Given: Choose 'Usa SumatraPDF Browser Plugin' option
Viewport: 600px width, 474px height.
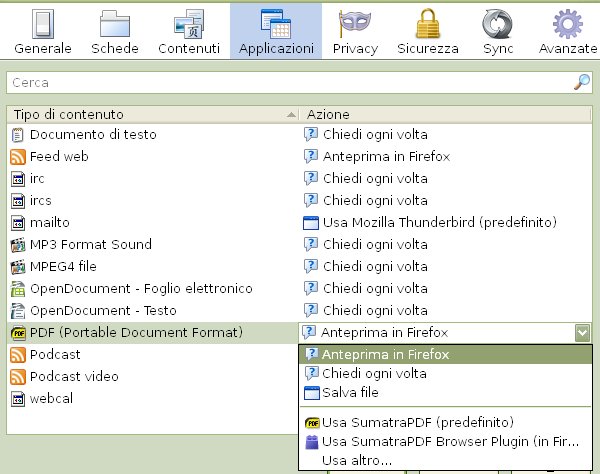Looking at the screenshot, I should [445, 441].
